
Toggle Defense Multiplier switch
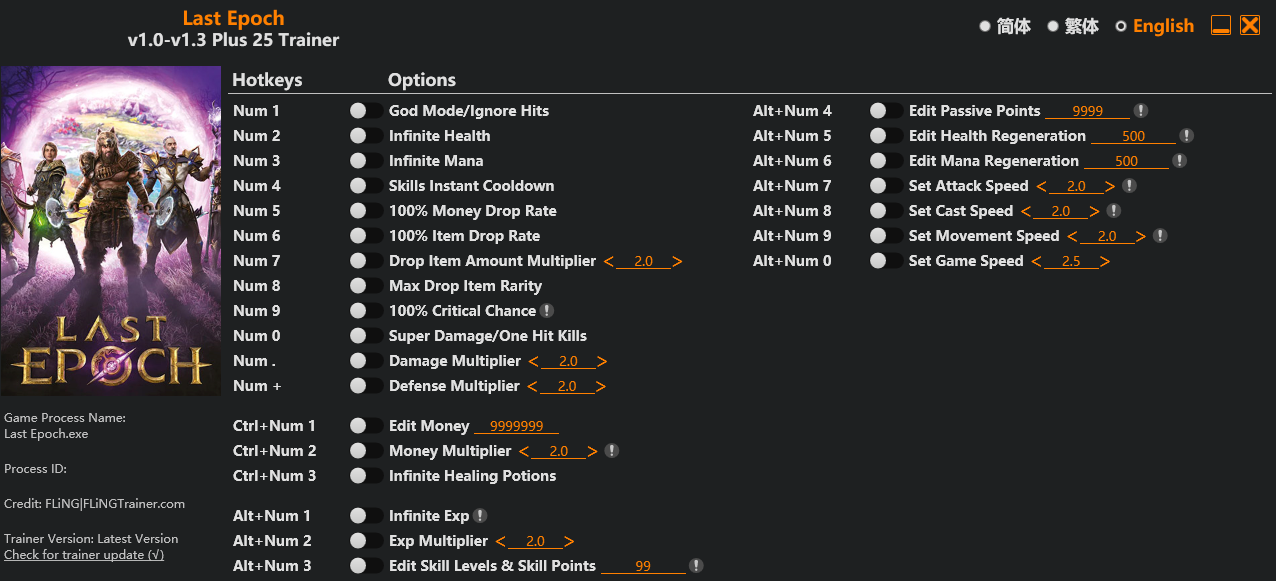click(x=366, y=386)
